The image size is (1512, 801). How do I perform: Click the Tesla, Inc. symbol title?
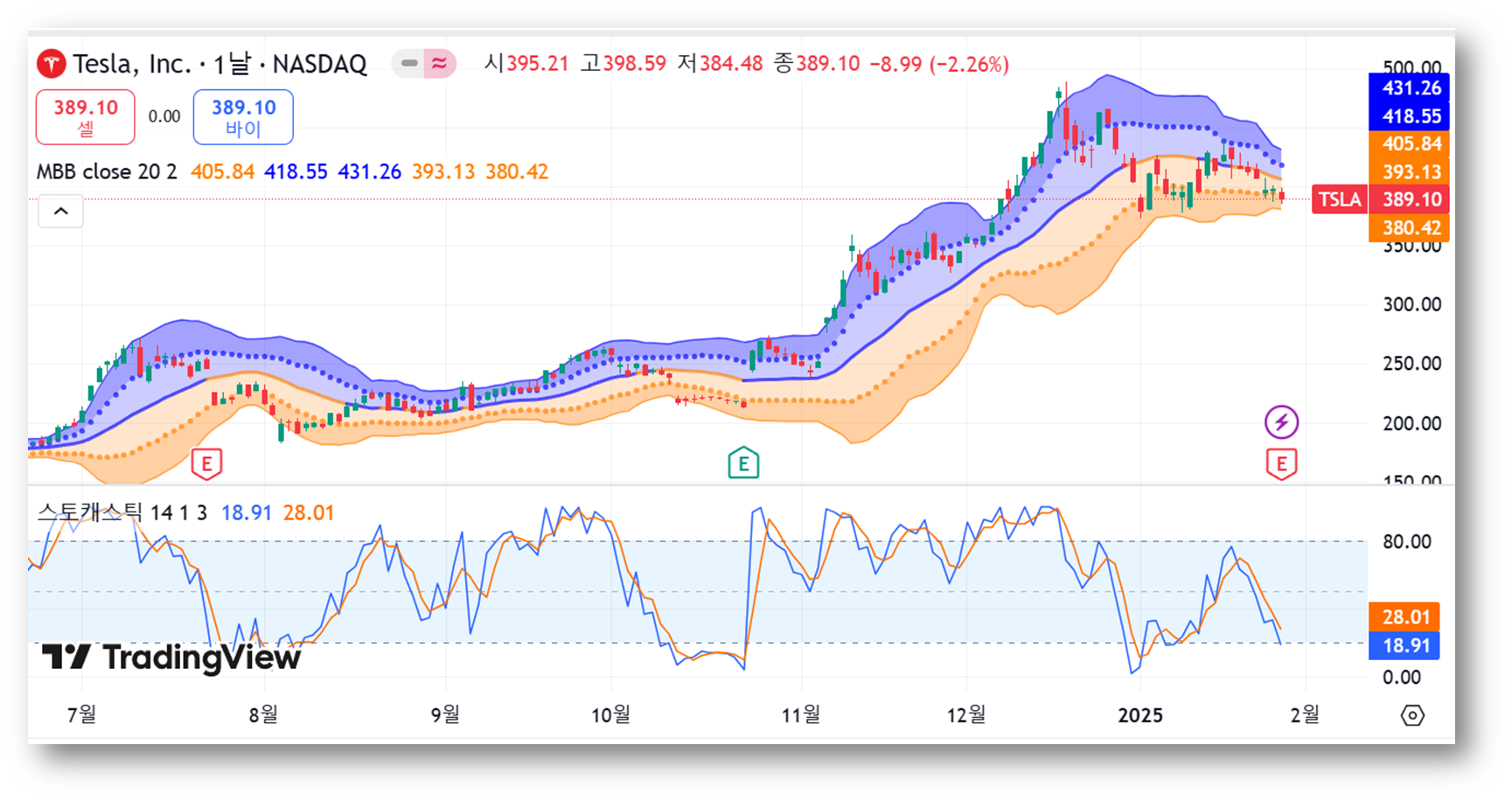(131, 64)
